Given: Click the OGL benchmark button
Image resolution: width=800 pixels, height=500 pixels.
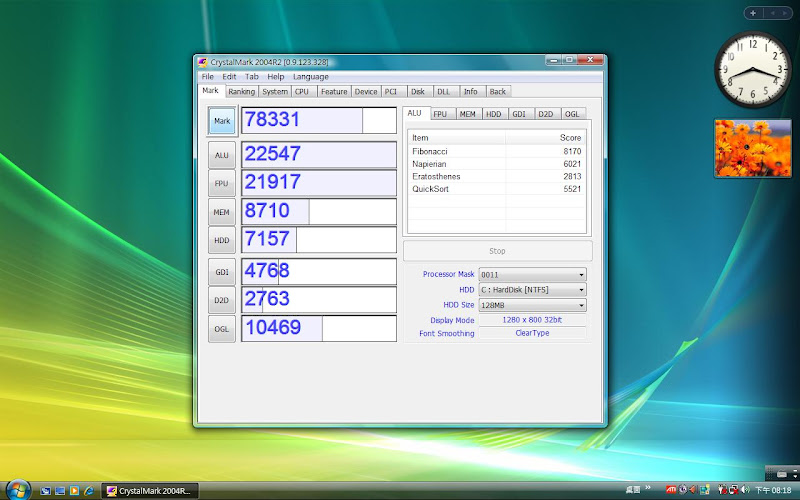Looking at the screenshot, I should [221, 329].
